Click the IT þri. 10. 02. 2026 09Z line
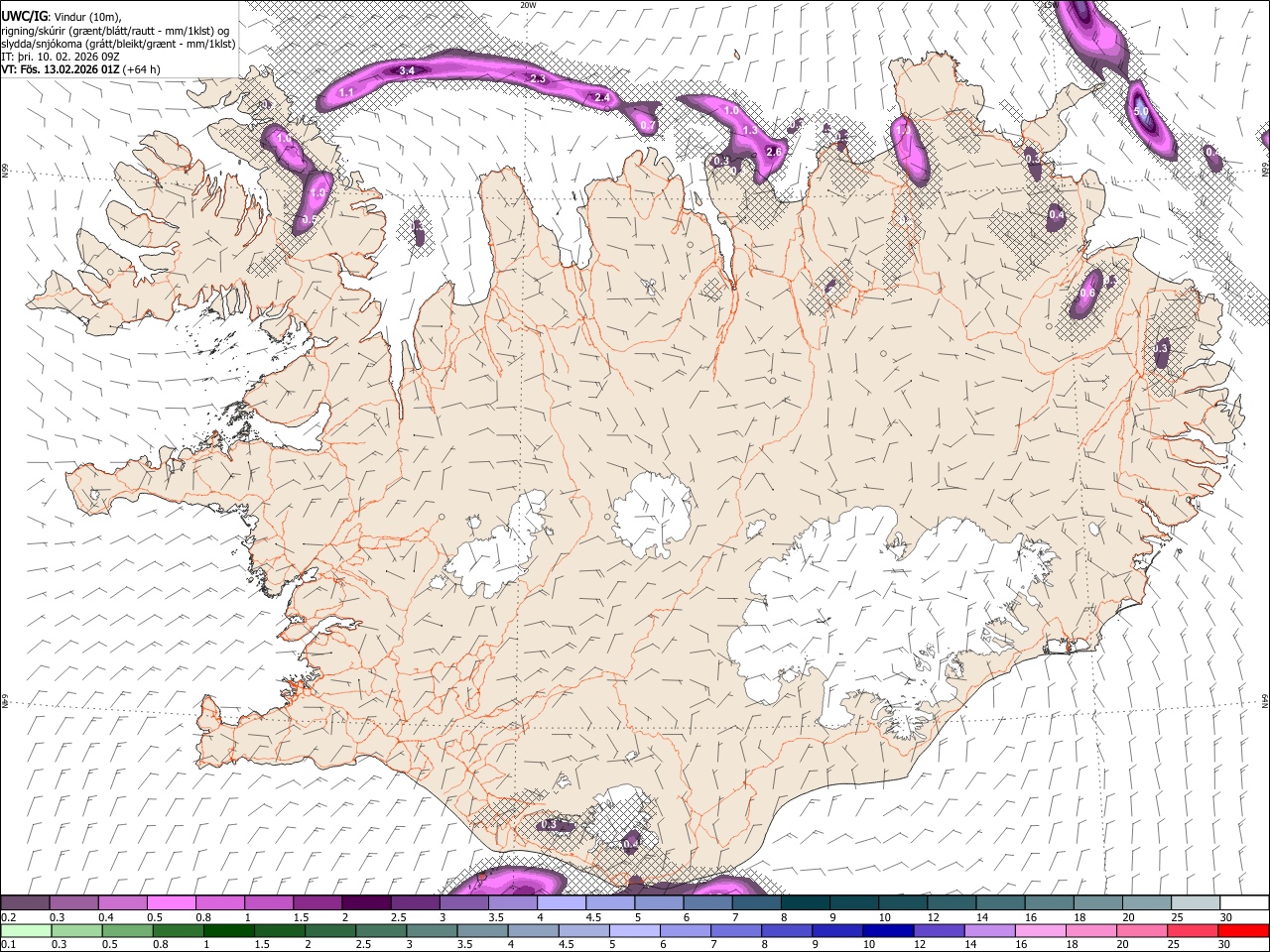Viewport: 1270px width, 952px height. [62, 57]
